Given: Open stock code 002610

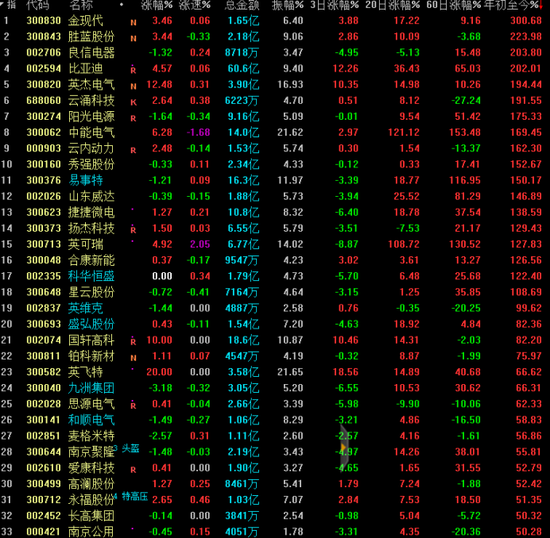Looking at the screenshot, I should (x=43, y=468).
